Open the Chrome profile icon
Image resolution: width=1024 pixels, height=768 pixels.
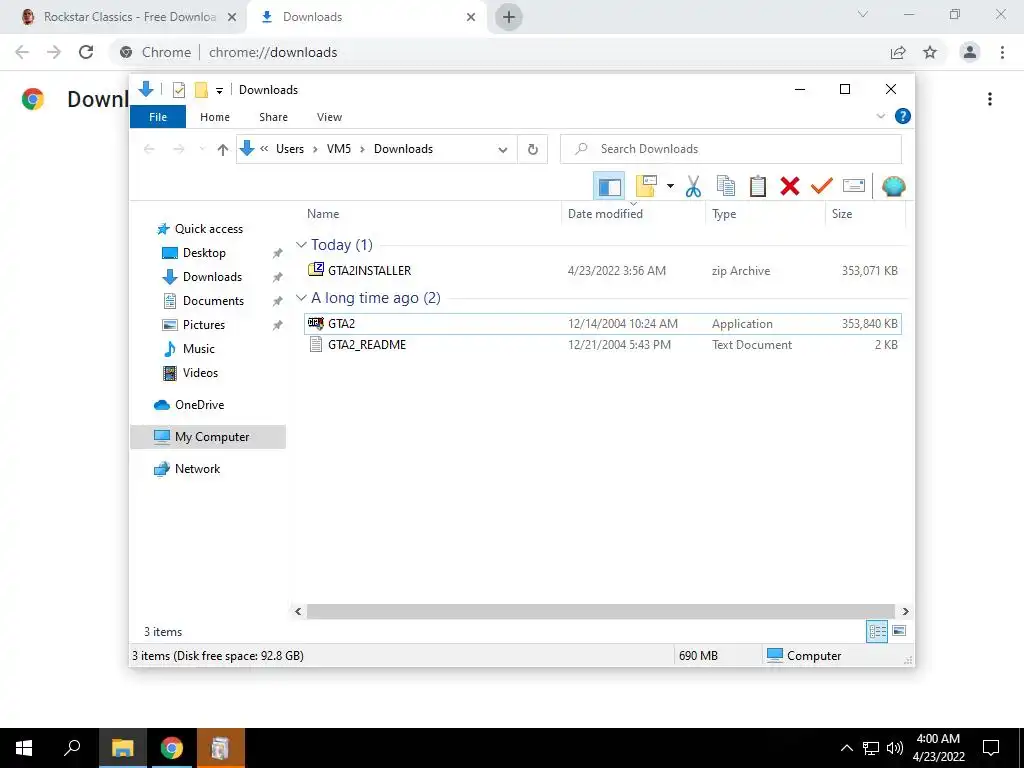tap(970, 52)
